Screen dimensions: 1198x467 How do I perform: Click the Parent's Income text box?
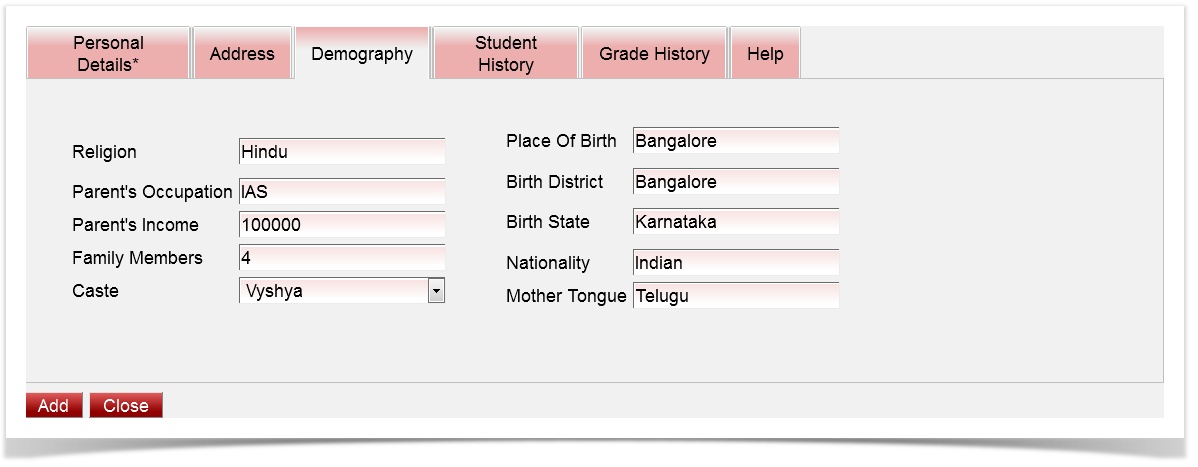click(x=342, y=225)
